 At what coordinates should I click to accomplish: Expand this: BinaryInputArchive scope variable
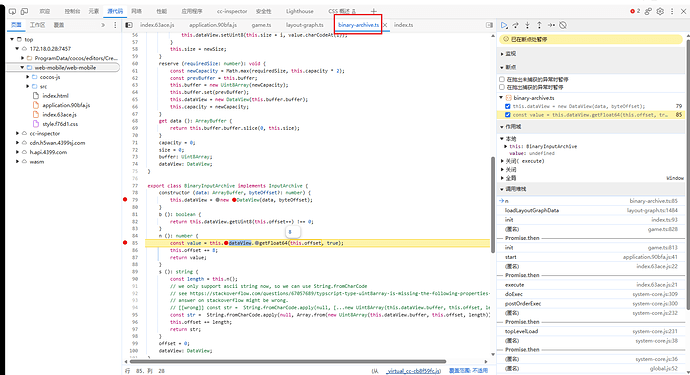point(506,146)
